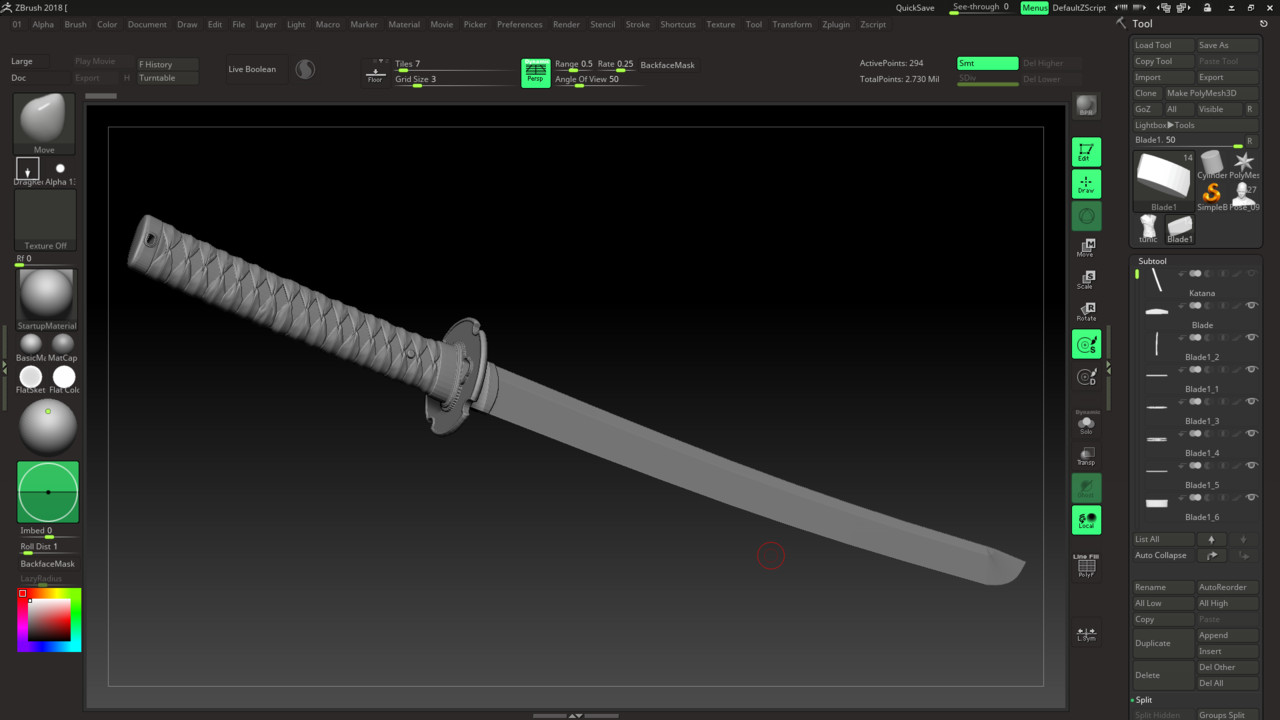The image size is (1280, 720).
Task: Select the PolyMesh star tool
Action: click(1244, 165)
